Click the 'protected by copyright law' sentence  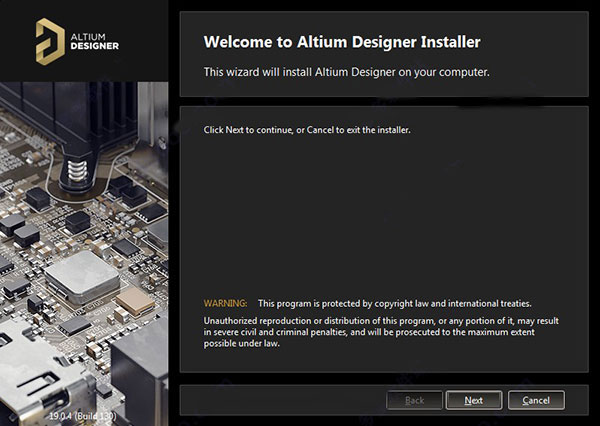pos(395,304)
